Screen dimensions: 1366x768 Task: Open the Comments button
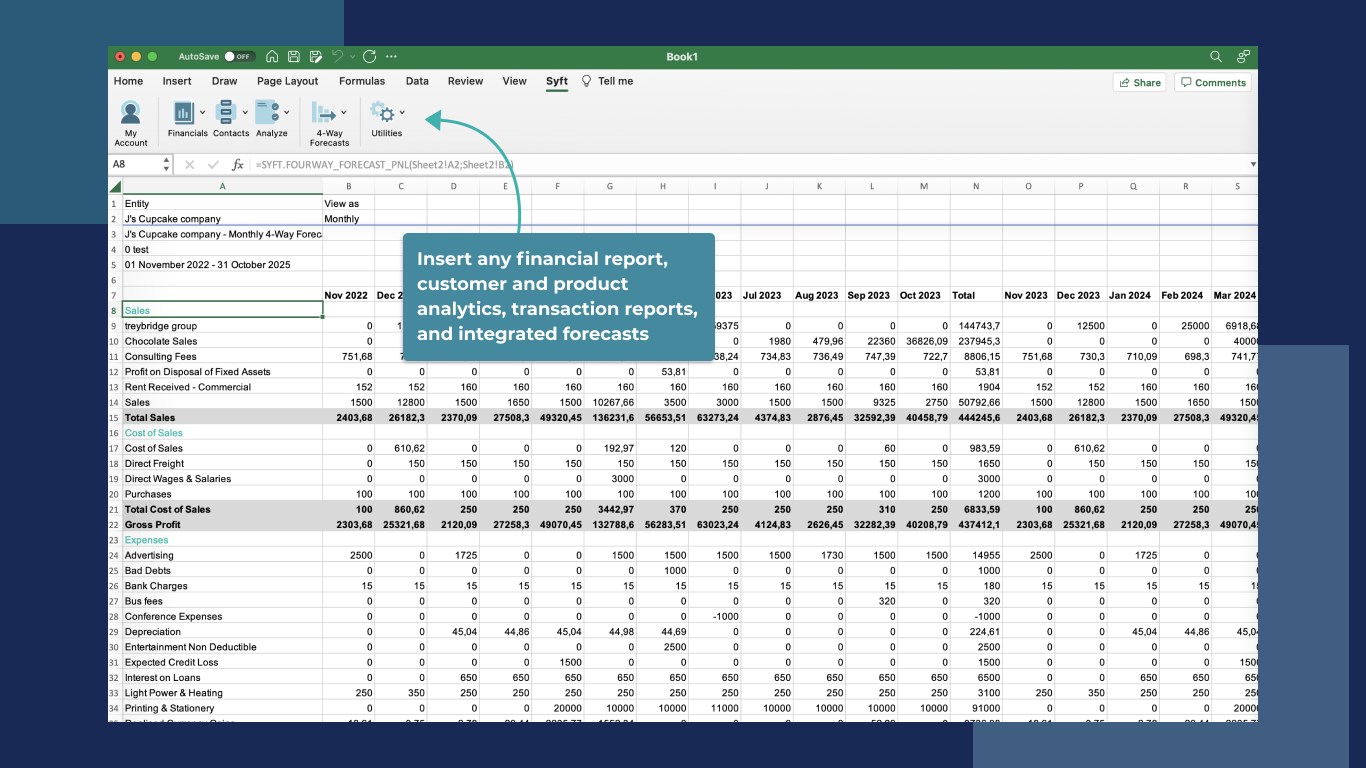tap(1212, 82)
